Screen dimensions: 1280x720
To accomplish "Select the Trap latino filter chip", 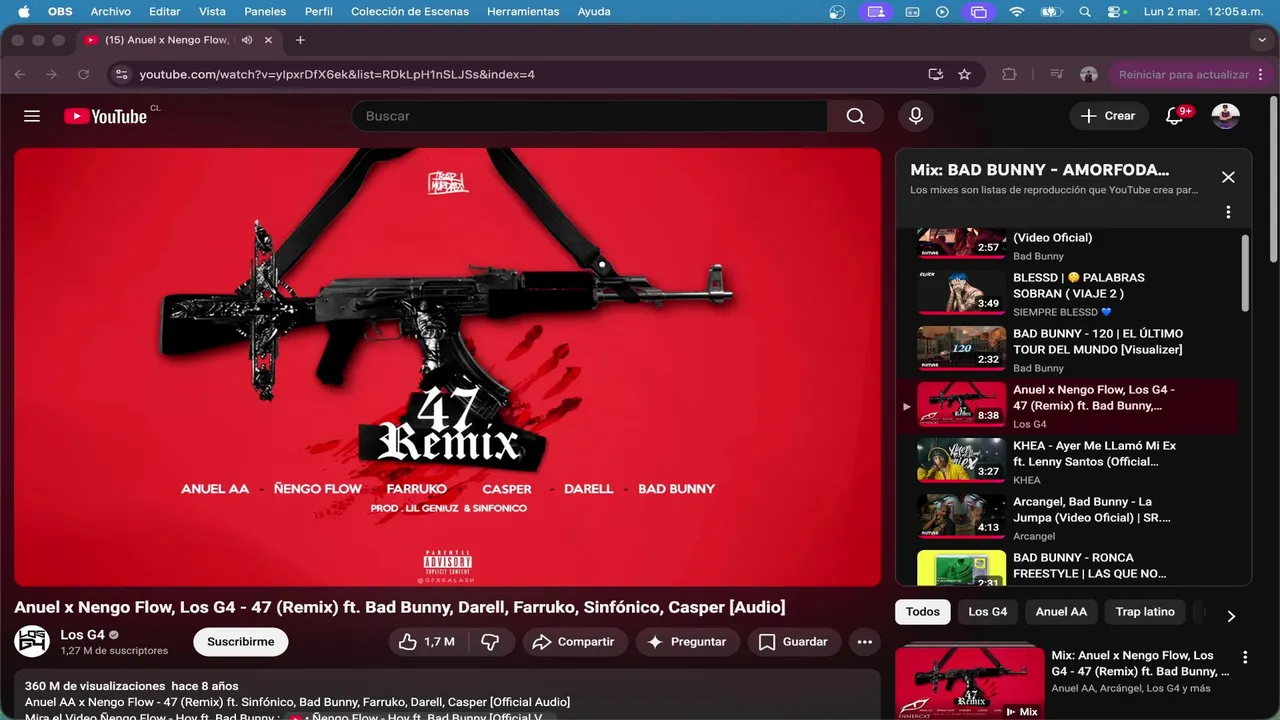I will point(1145,612).
